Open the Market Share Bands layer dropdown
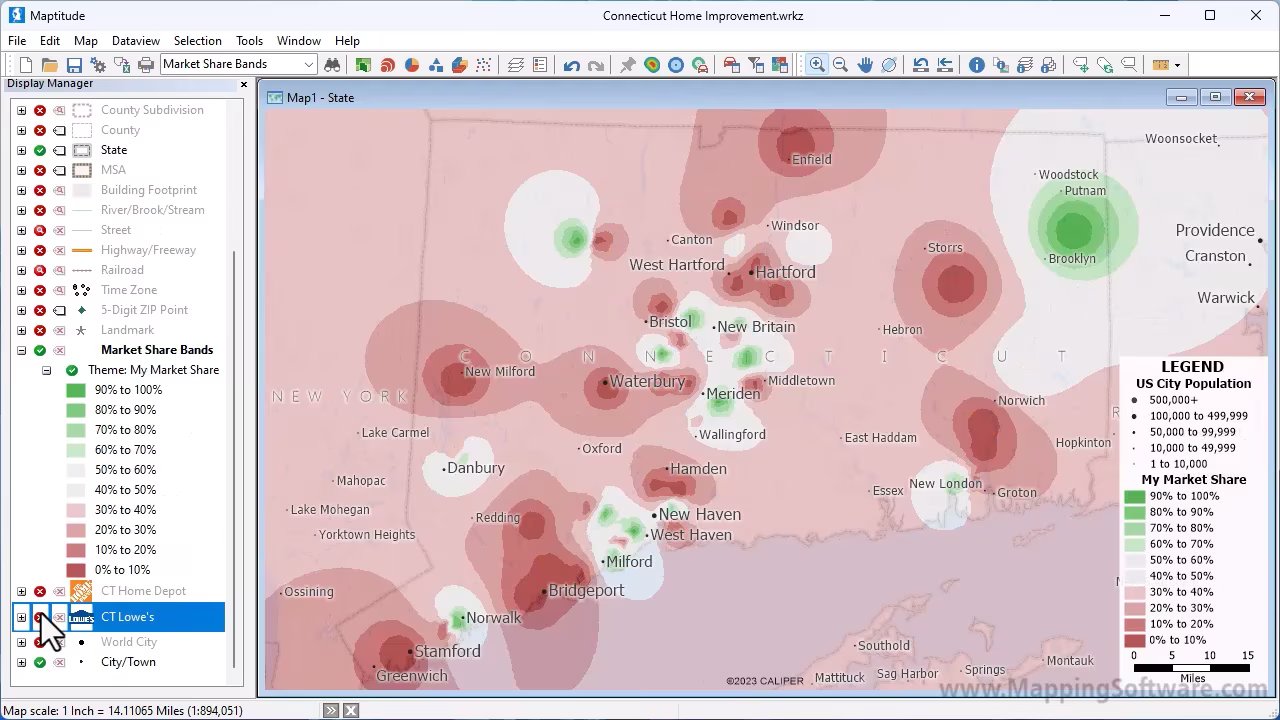Viewport: 1280px width, 720px height. click(309, 65)
